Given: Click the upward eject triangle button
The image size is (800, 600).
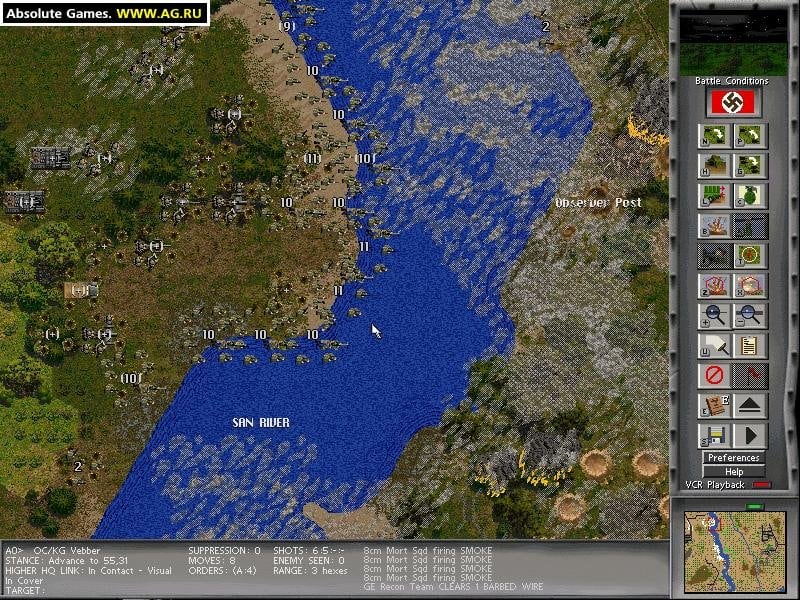Looking at the screenshot, I should click(x=750, y=406).
